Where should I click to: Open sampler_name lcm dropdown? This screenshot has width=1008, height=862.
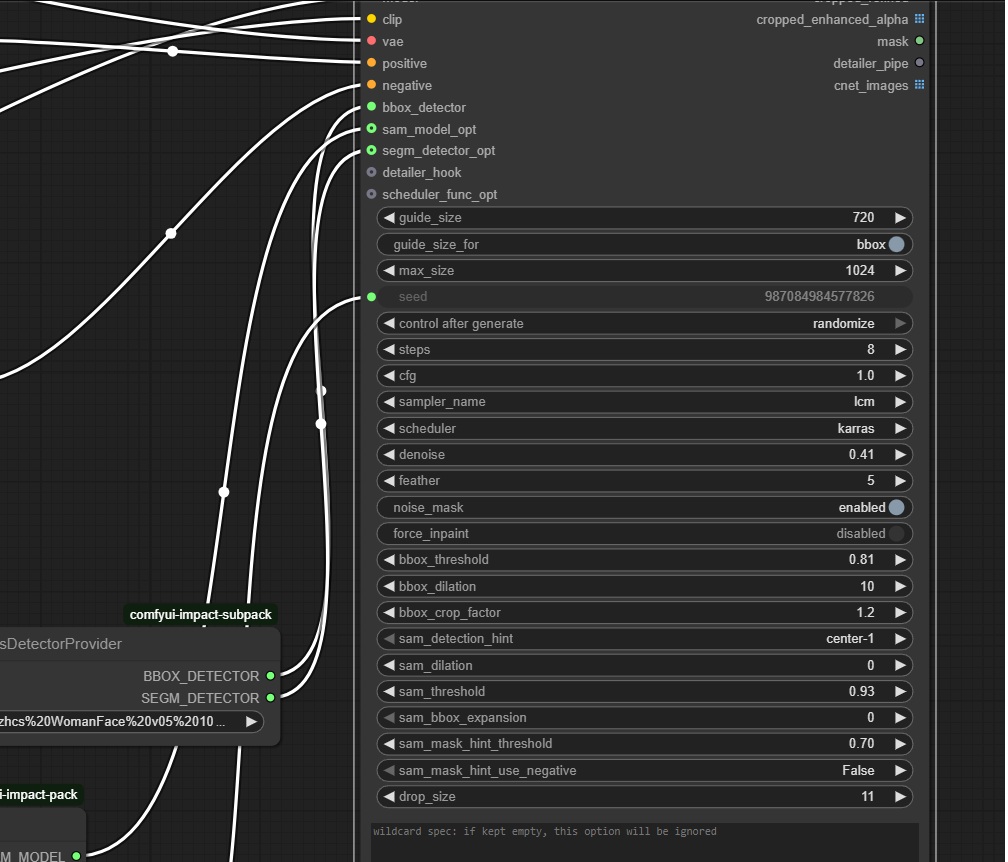click(x=644, y=402)
